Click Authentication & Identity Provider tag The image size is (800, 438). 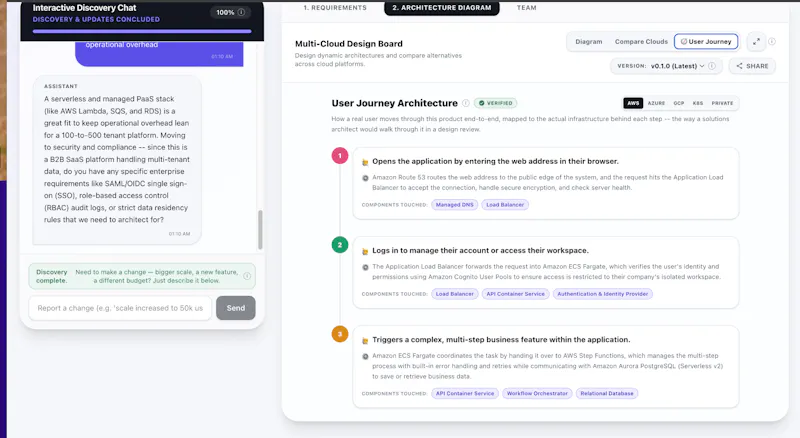click(603, 294)
